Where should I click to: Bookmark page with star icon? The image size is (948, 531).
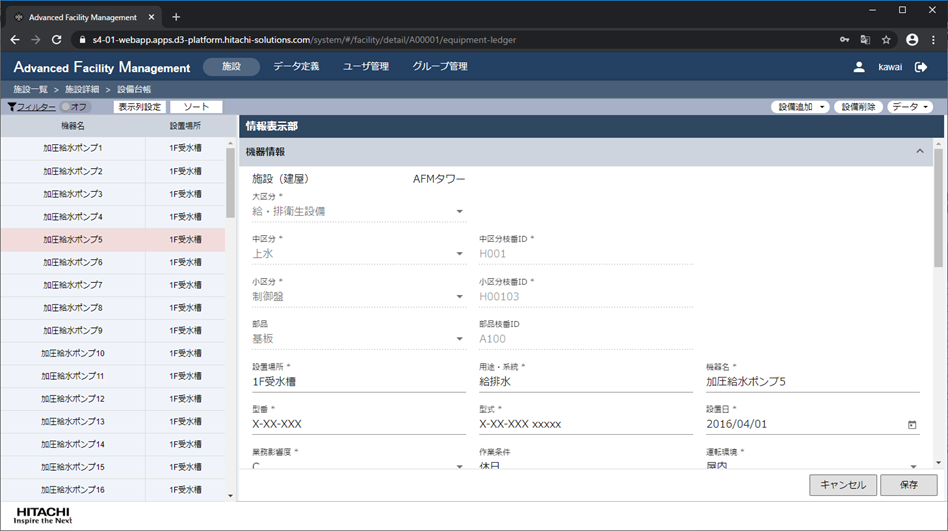pyautogui.click(x=886, y=40)
